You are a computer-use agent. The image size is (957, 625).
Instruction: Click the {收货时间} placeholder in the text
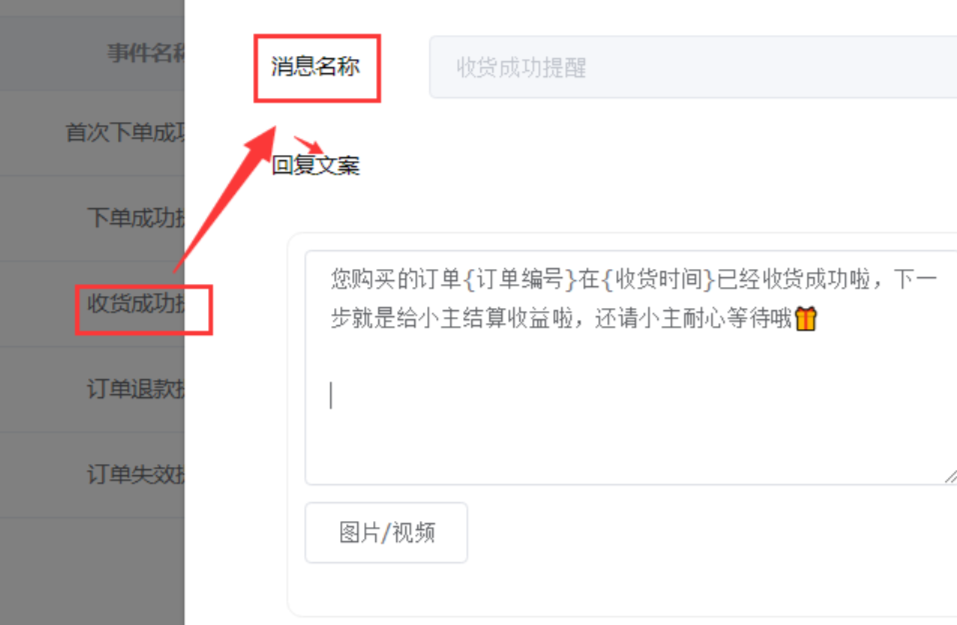(658, 280)
